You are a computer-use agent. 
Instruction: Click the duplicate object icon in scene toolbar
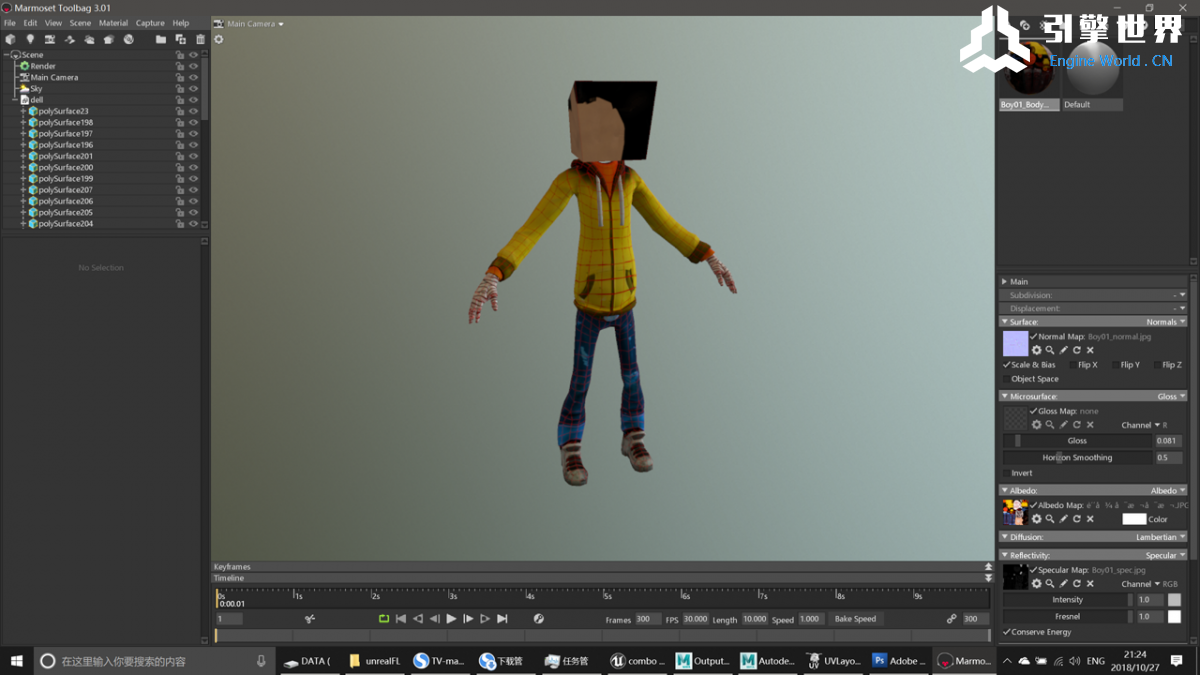coord(180,40)
